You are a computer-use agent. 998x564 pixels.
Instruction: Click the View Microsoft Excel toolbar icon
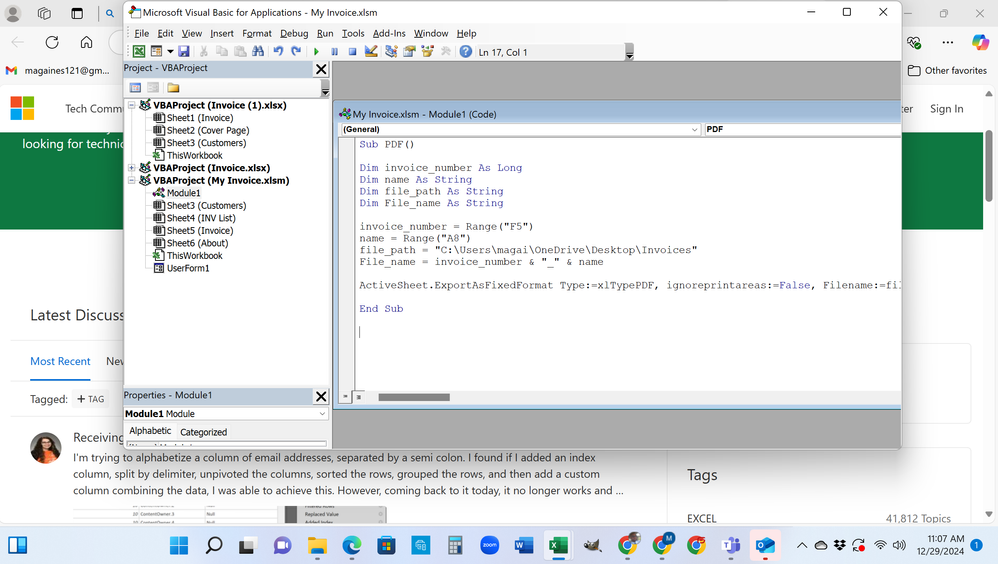coord(139,52)
